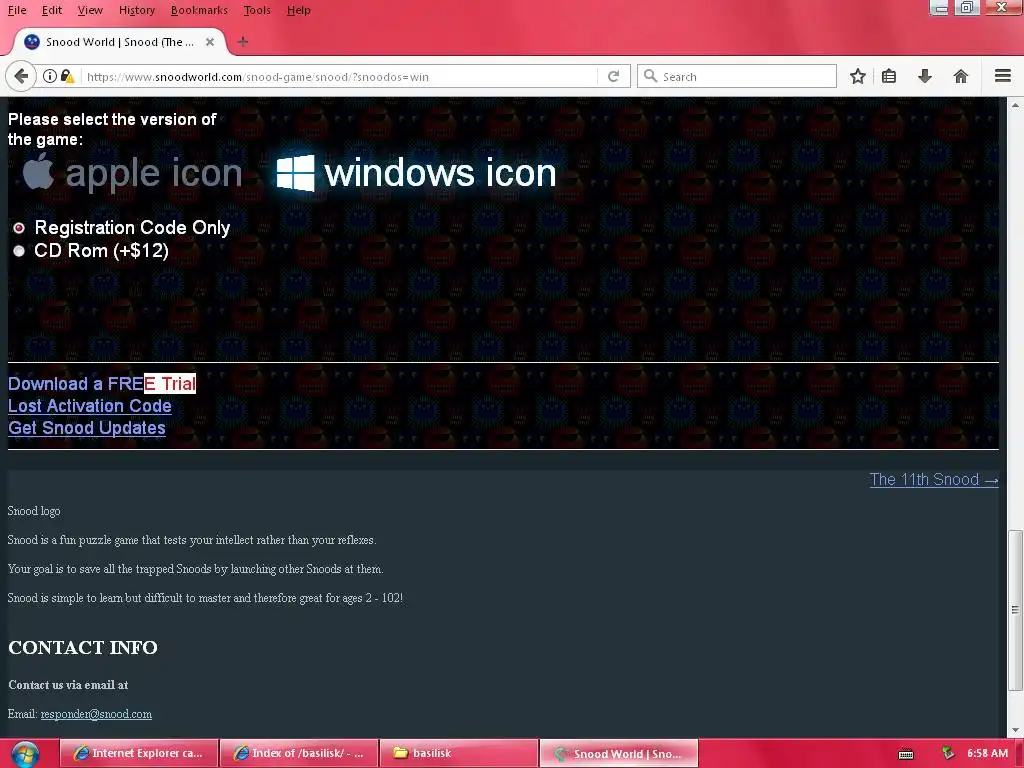The width and height of the screenshot is (1024, 768).
Task: Open the Edit menu
Action: pos(52,10)
